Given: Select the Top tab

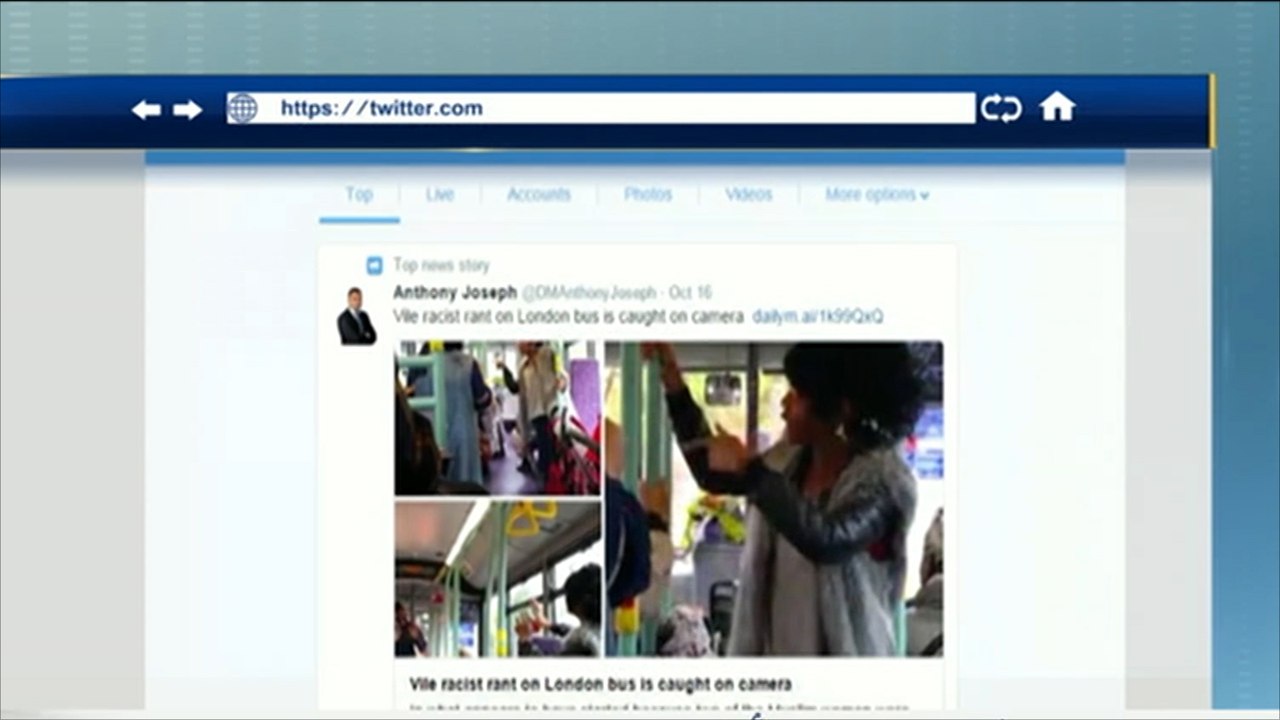Looking at the screenshot, I should coord(359,195).
